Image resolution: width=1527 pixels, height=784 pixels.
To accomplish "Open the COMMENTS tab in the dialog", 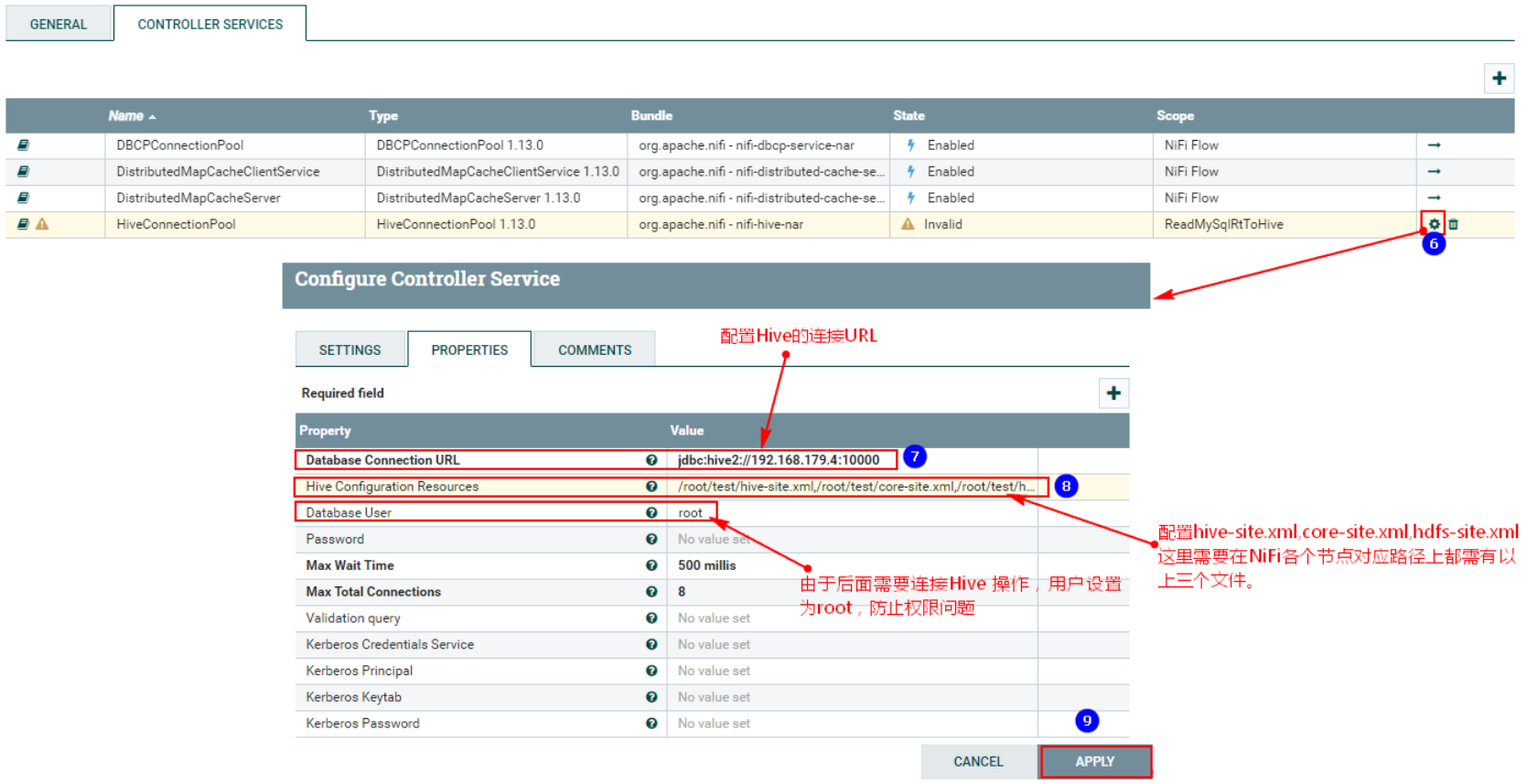I will [595, 349].
